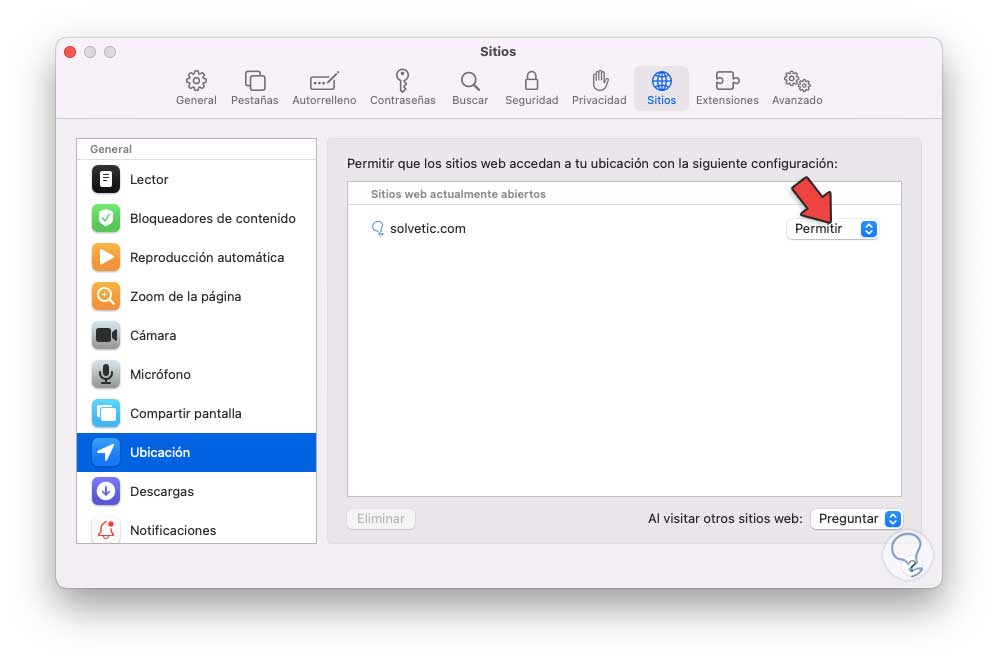This screenshot has width=998, height=662.
Task: Select the Lector row label
Action: tap(149, 180)
